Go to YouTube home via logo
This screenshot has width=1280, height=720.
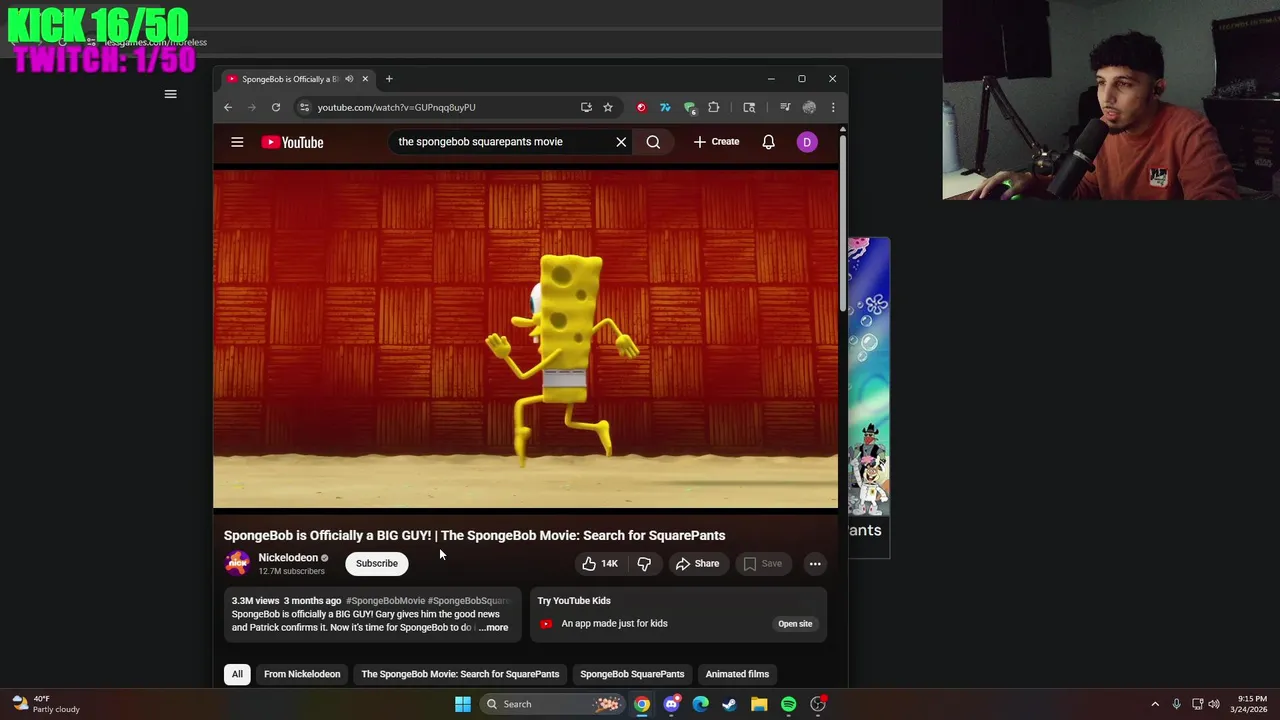coord(292,142)
